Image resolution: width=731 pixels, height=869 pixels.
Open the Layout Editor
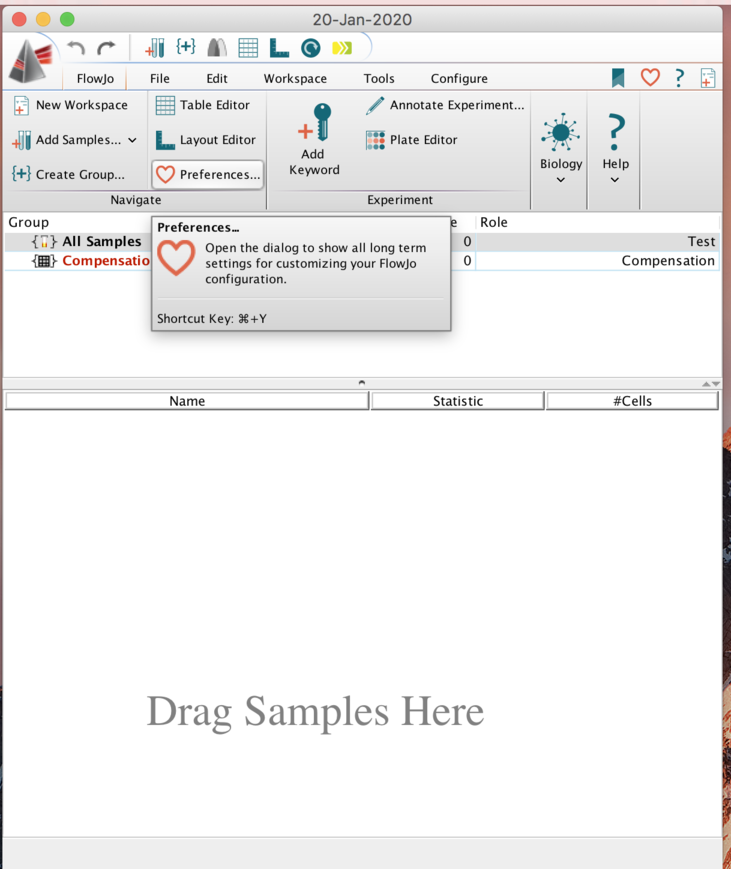206,140
